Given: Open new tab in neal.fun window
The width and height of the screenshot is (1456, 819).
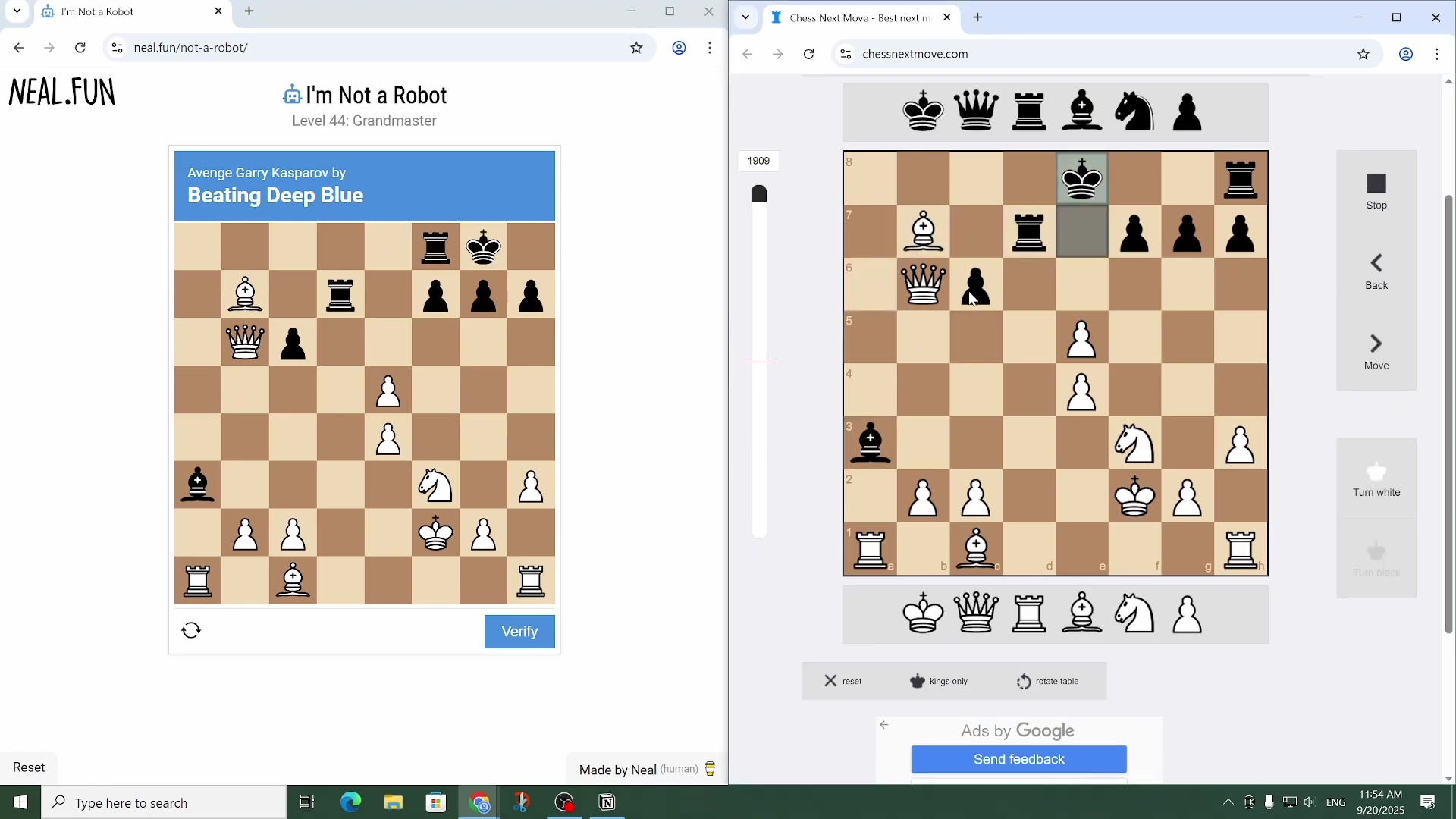Looking at the screenshot, I should point(249,11).
